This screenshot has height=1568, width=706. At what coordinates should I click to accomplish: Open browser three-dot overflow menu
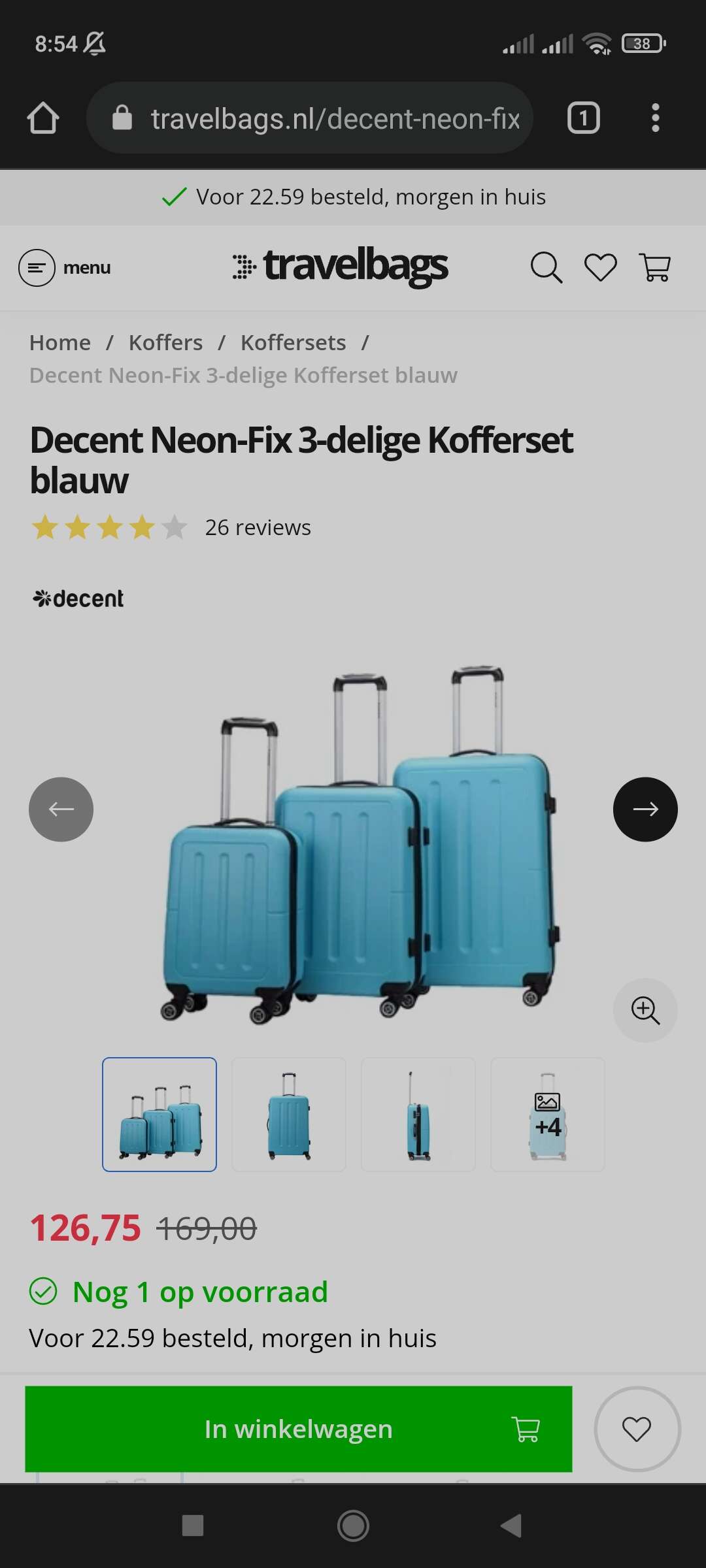point(655,118)
